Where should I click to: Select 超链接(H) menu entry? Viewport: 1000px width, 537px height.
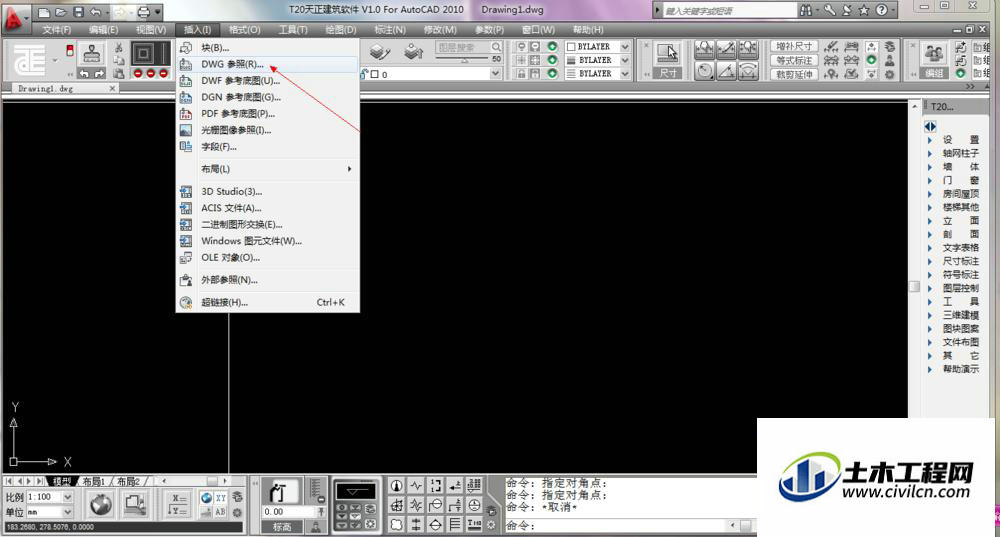point(268,302)
